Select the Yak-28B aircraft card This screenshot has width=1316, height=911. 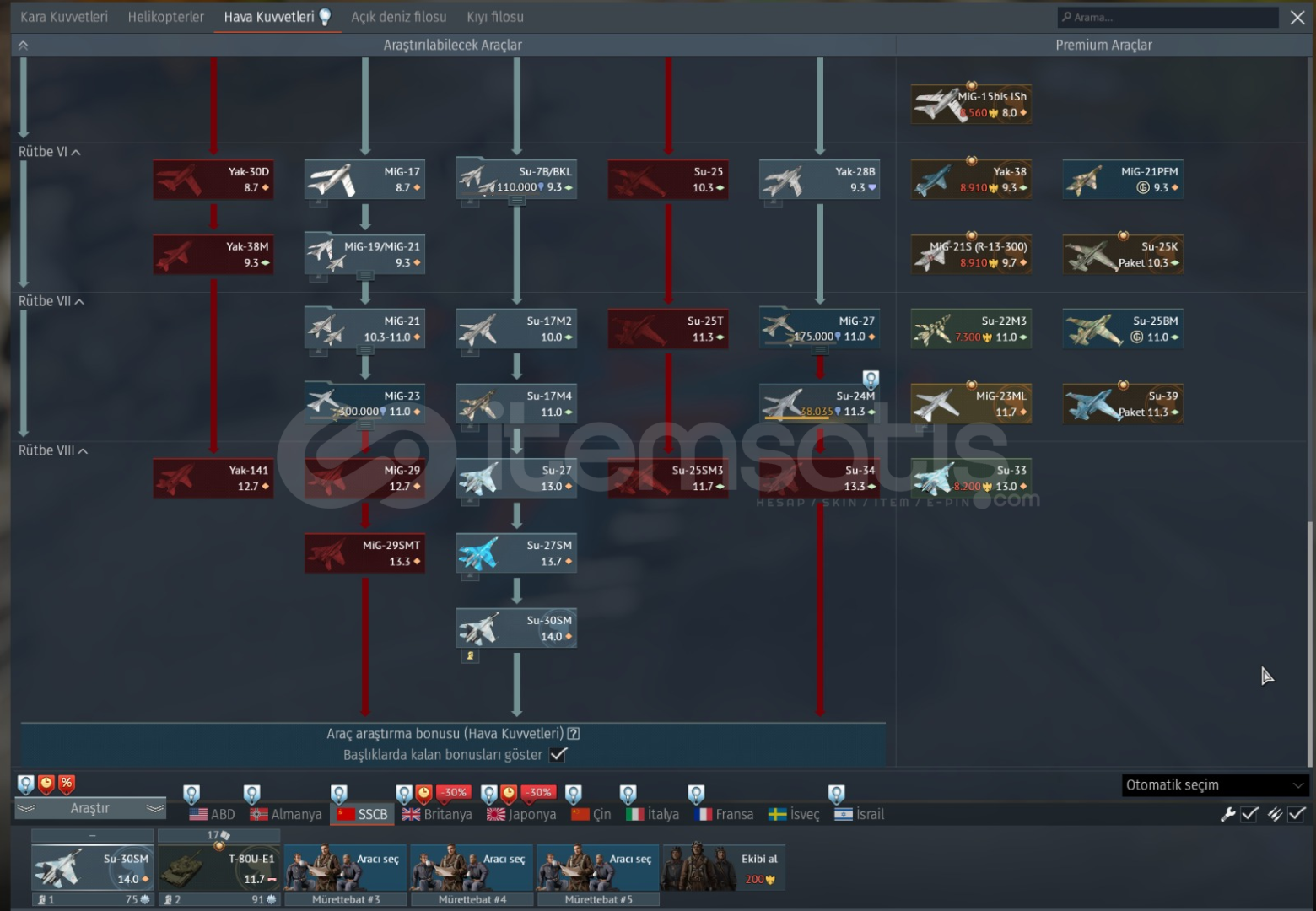820,180
